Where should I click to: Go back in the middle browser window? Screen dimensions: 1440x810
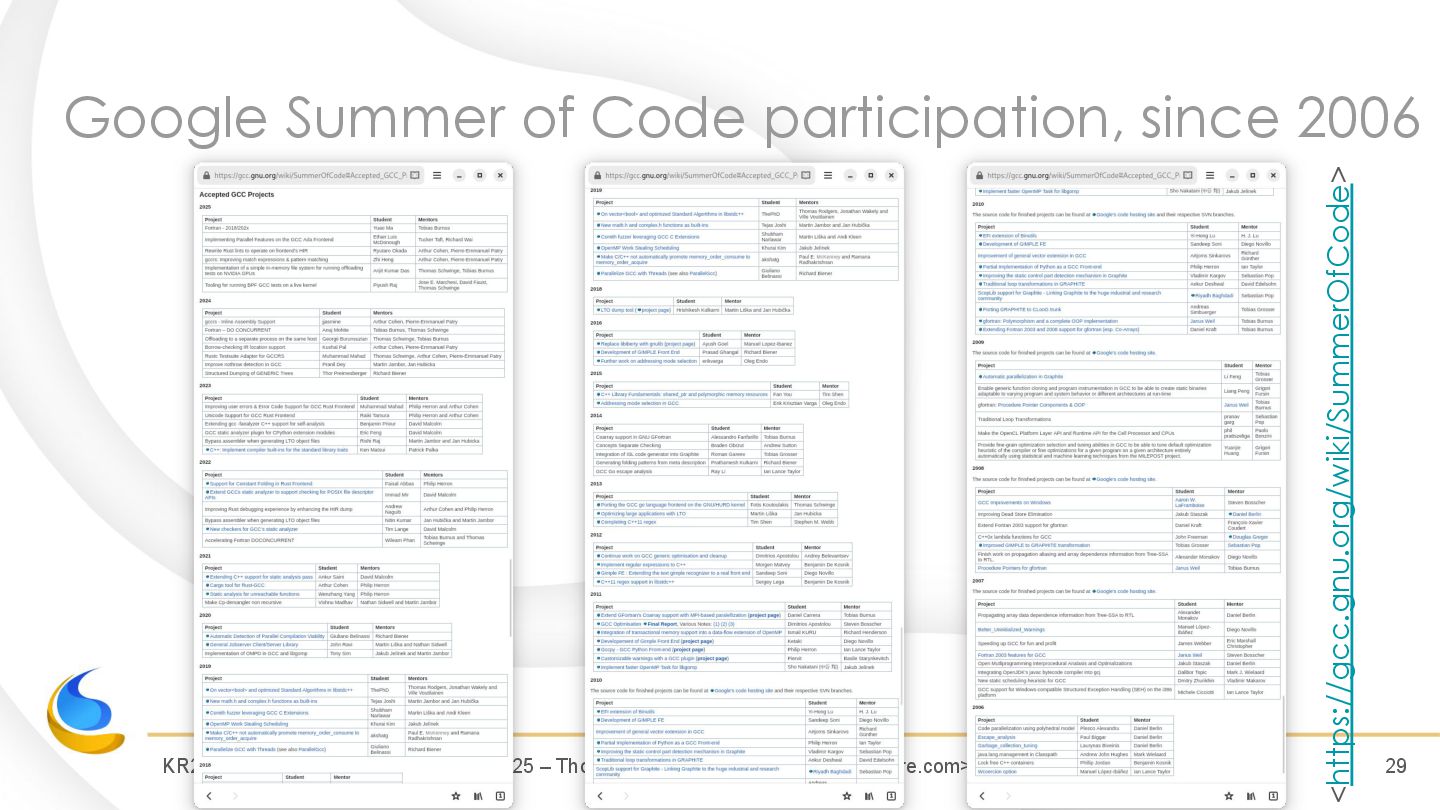tap(601, 796)
